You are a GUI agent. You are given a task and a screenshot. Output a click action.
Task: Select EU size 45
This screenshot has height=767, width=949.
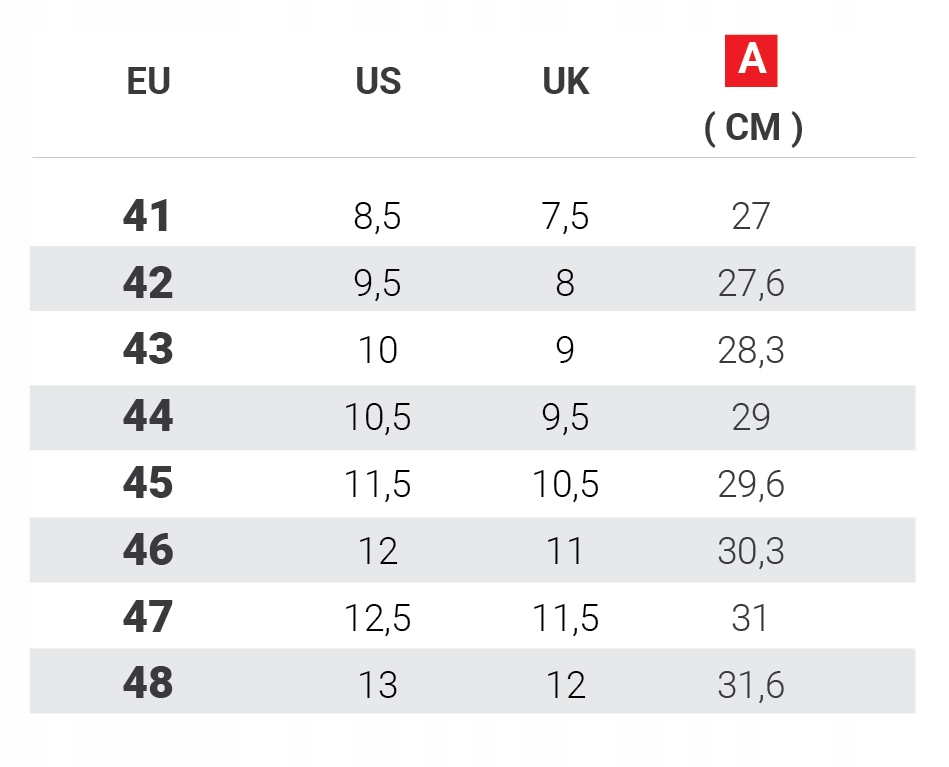click(148, 484)
